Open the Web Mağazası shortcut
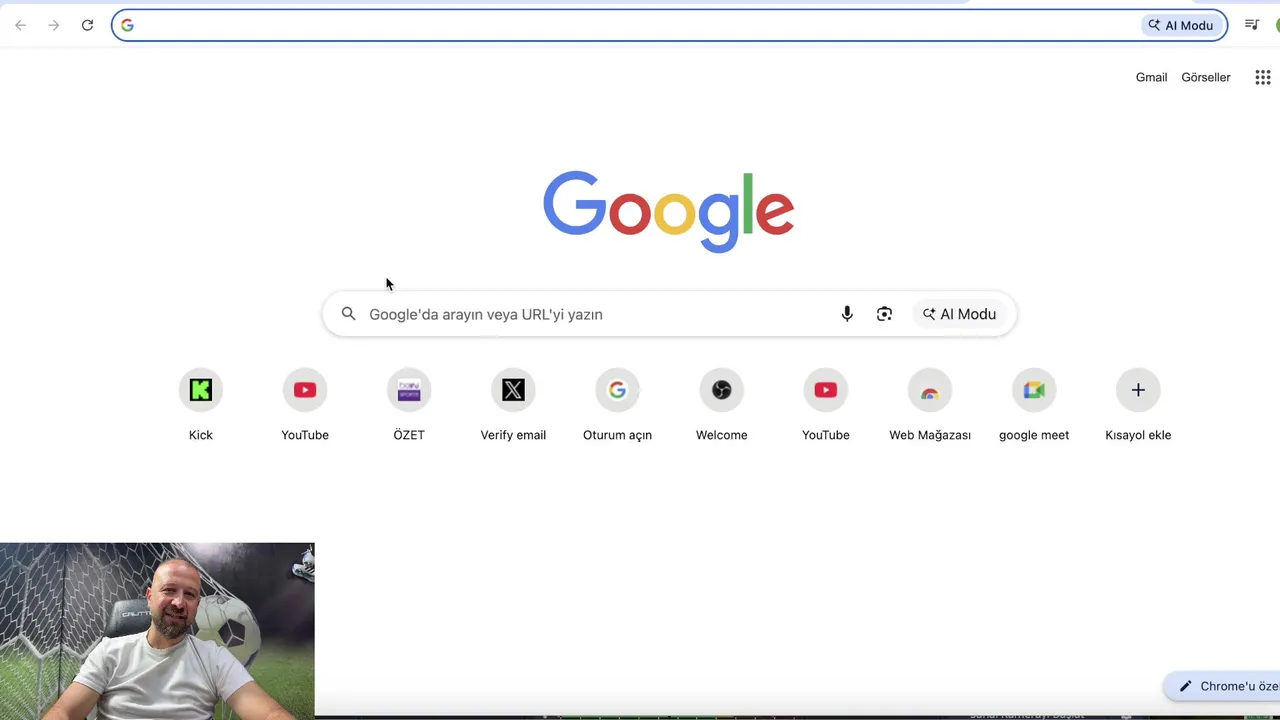This screenshot has height=720, width=1280. 930,404
